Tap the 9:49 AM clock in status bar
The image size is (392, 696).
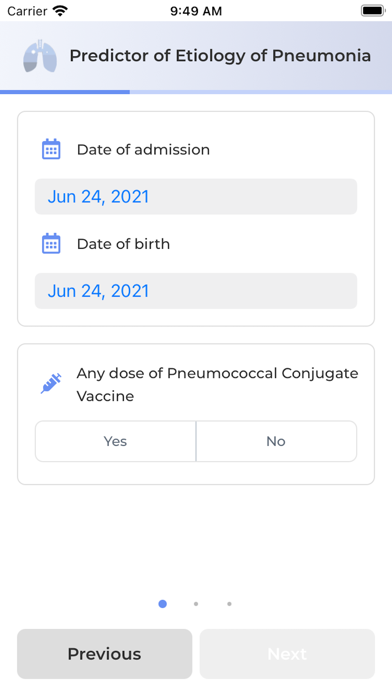pyautogui.click(x=196, y=11)
